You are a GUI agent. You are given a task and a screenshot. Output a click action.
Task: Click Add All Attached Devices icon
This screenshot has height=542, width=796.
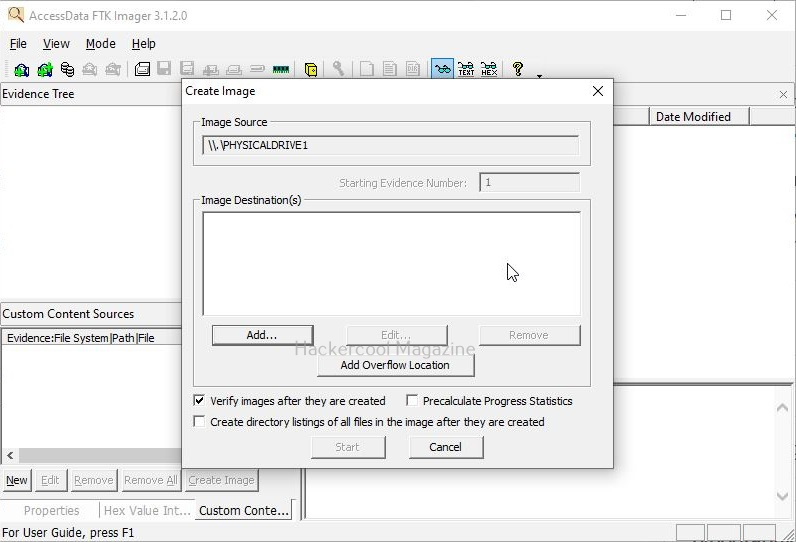44,70
